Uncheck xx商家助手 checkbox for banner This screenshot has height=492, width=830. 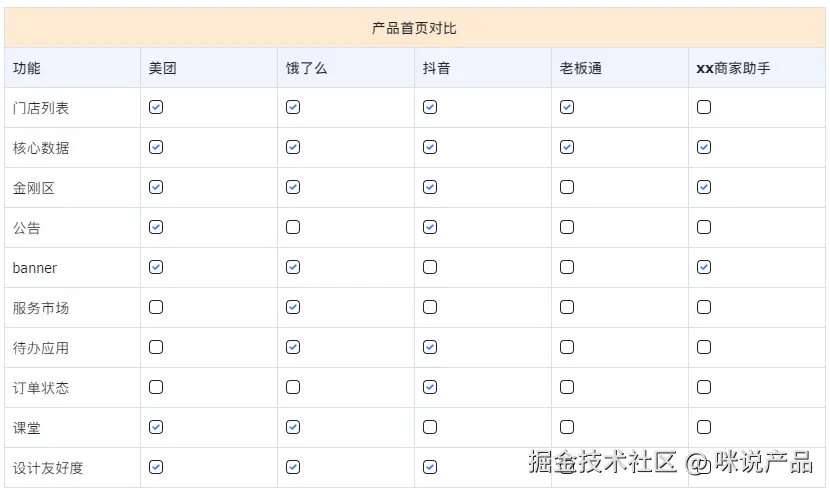point(704,267)
